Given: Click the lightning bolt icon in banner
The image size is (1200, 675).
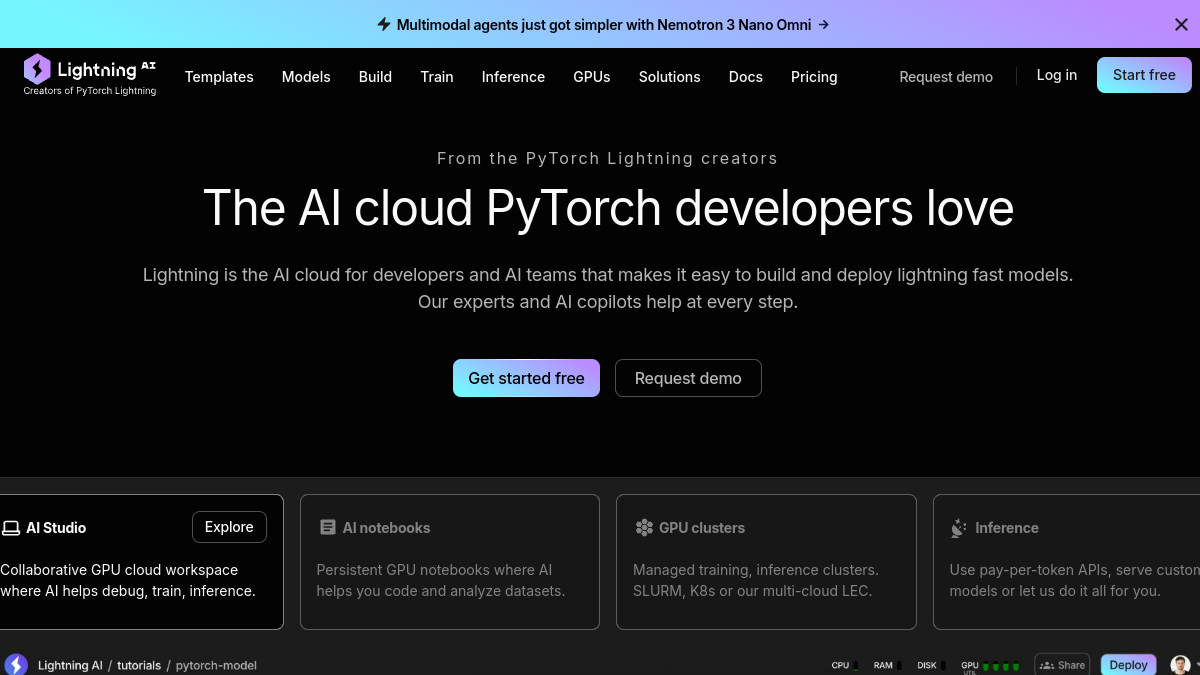Looking at the screenshot, I should [384, 24].
